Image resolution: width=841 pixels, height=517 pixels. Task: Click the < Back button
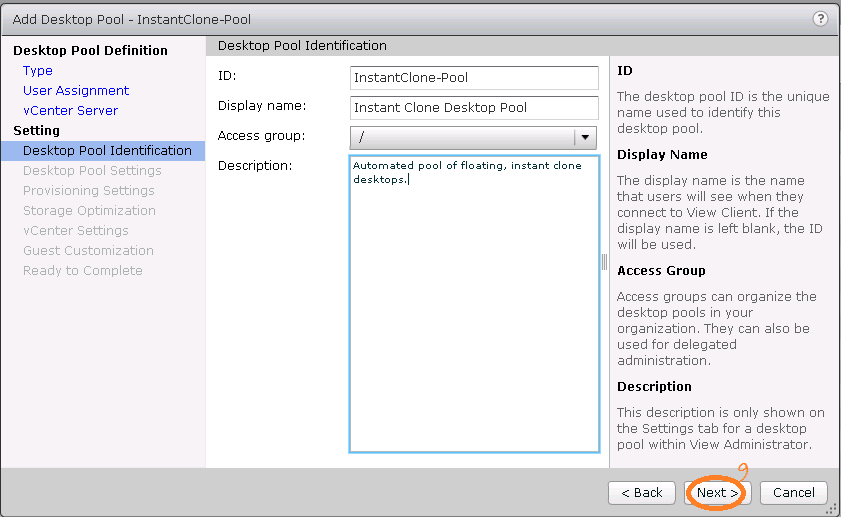coord(642,493)
